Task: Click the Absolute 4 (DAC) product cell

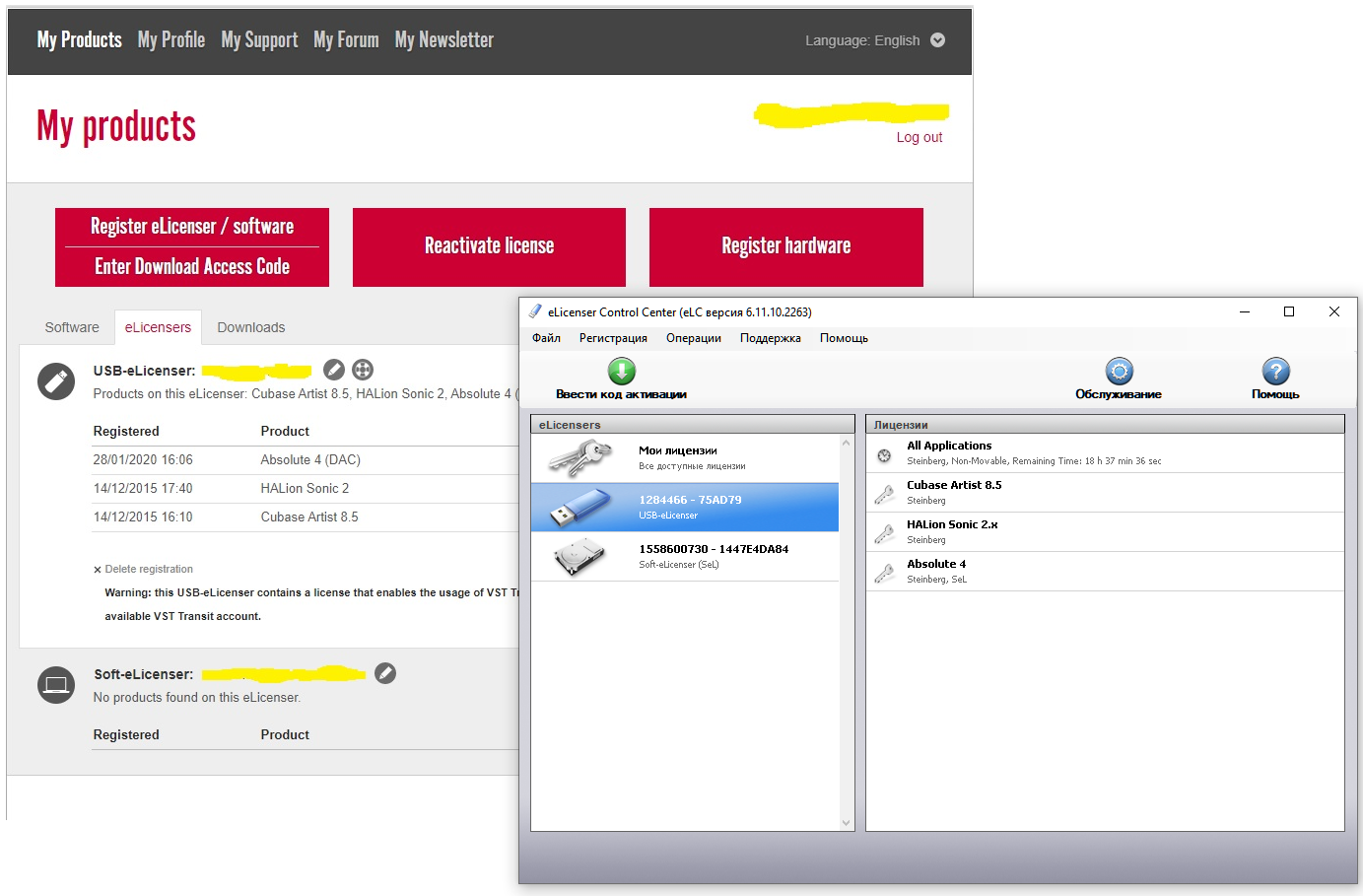Action: pyautogui.click(x=310, y=459)
